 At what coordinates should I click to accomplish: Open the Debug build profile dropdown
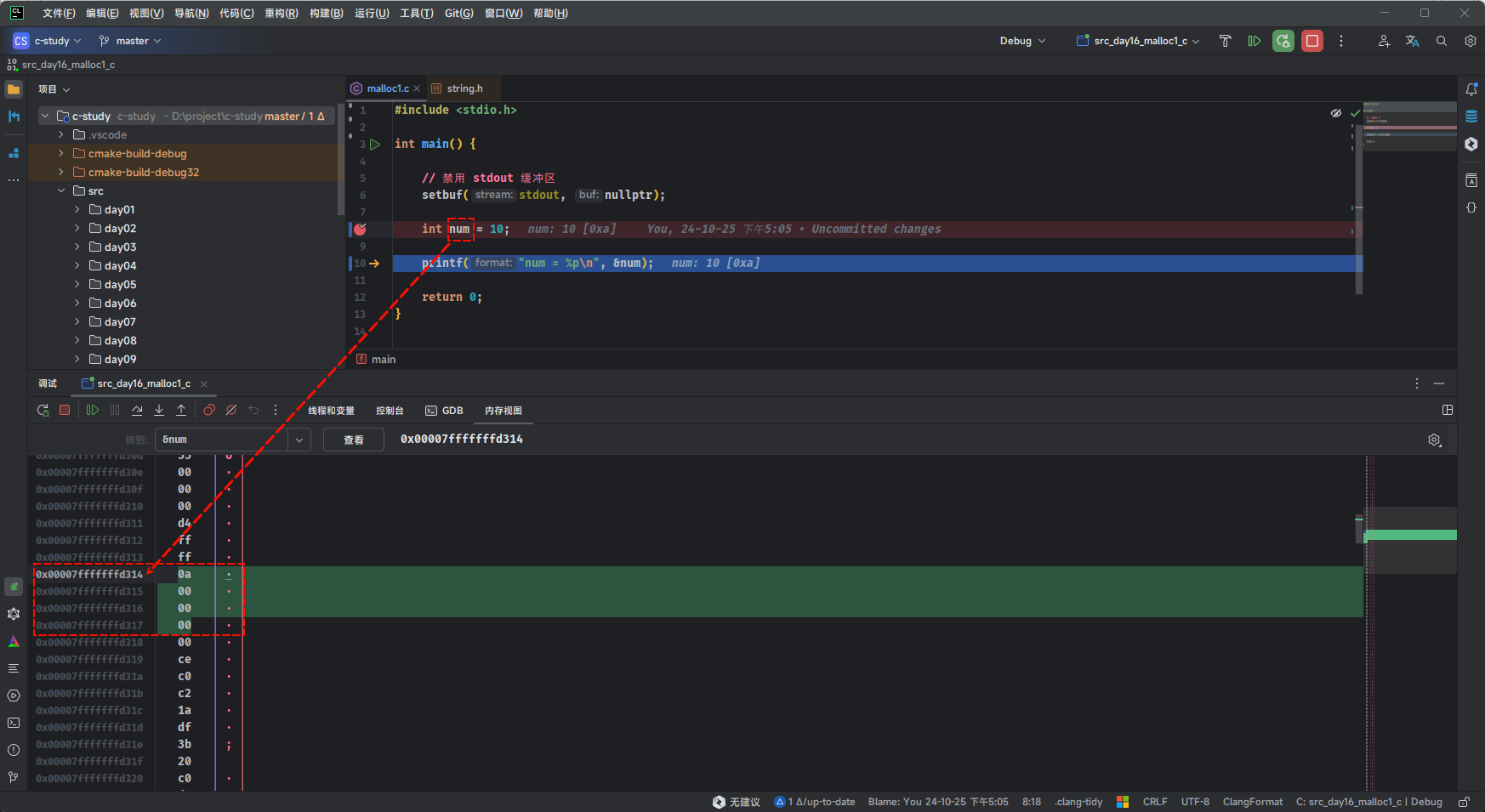[x=1022, y=41]
